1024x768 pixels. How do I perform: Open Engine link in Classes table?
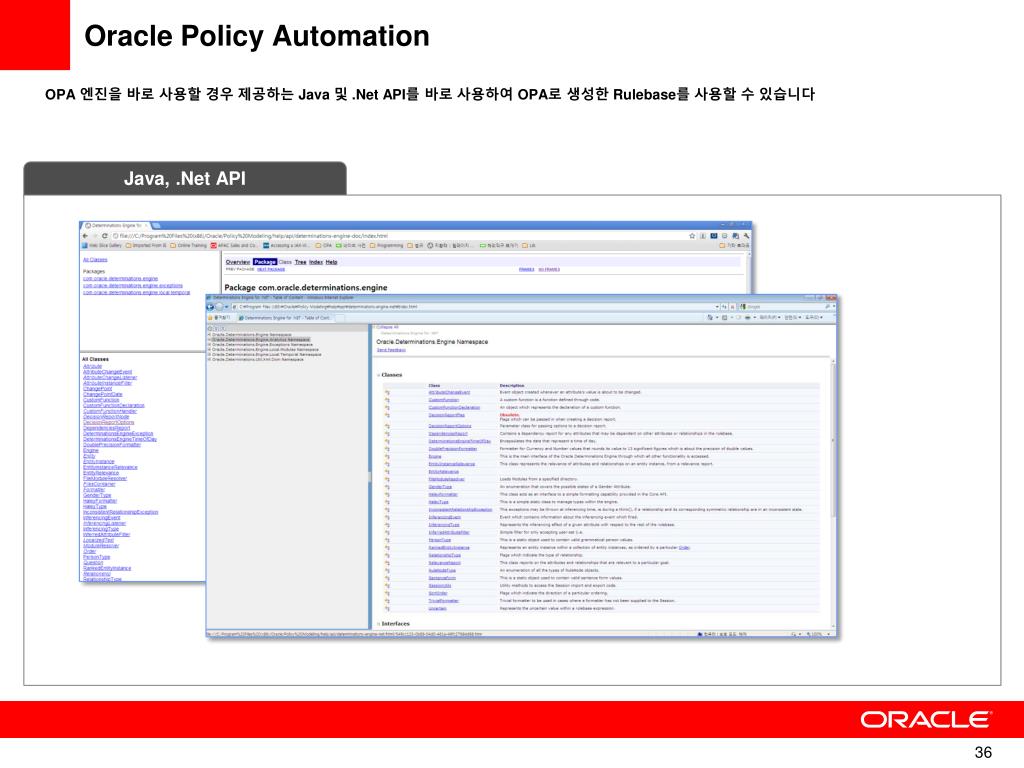435,456
